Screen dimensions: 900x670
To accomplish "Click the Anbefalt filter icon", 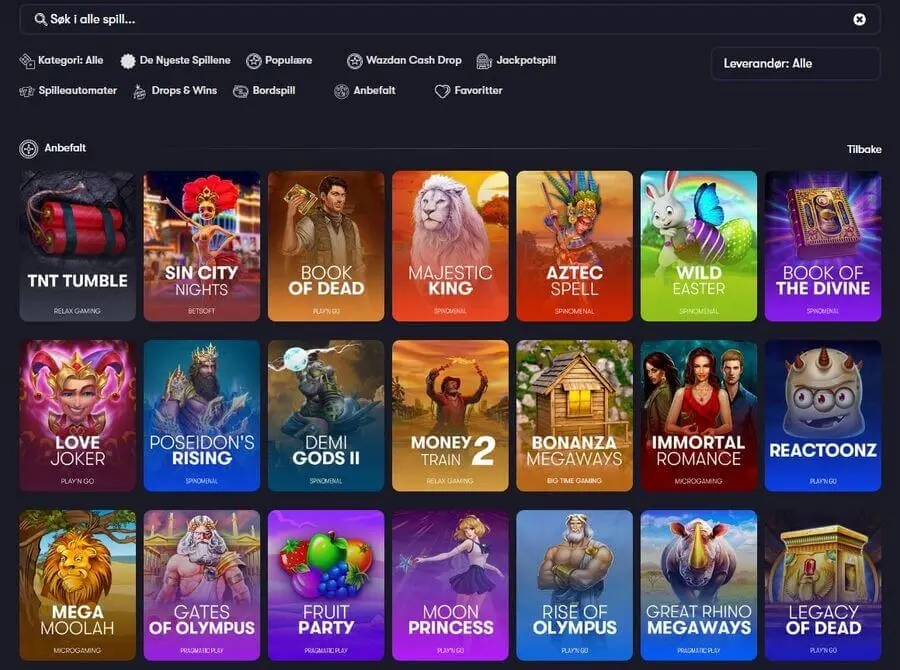I will pos(342,91).
